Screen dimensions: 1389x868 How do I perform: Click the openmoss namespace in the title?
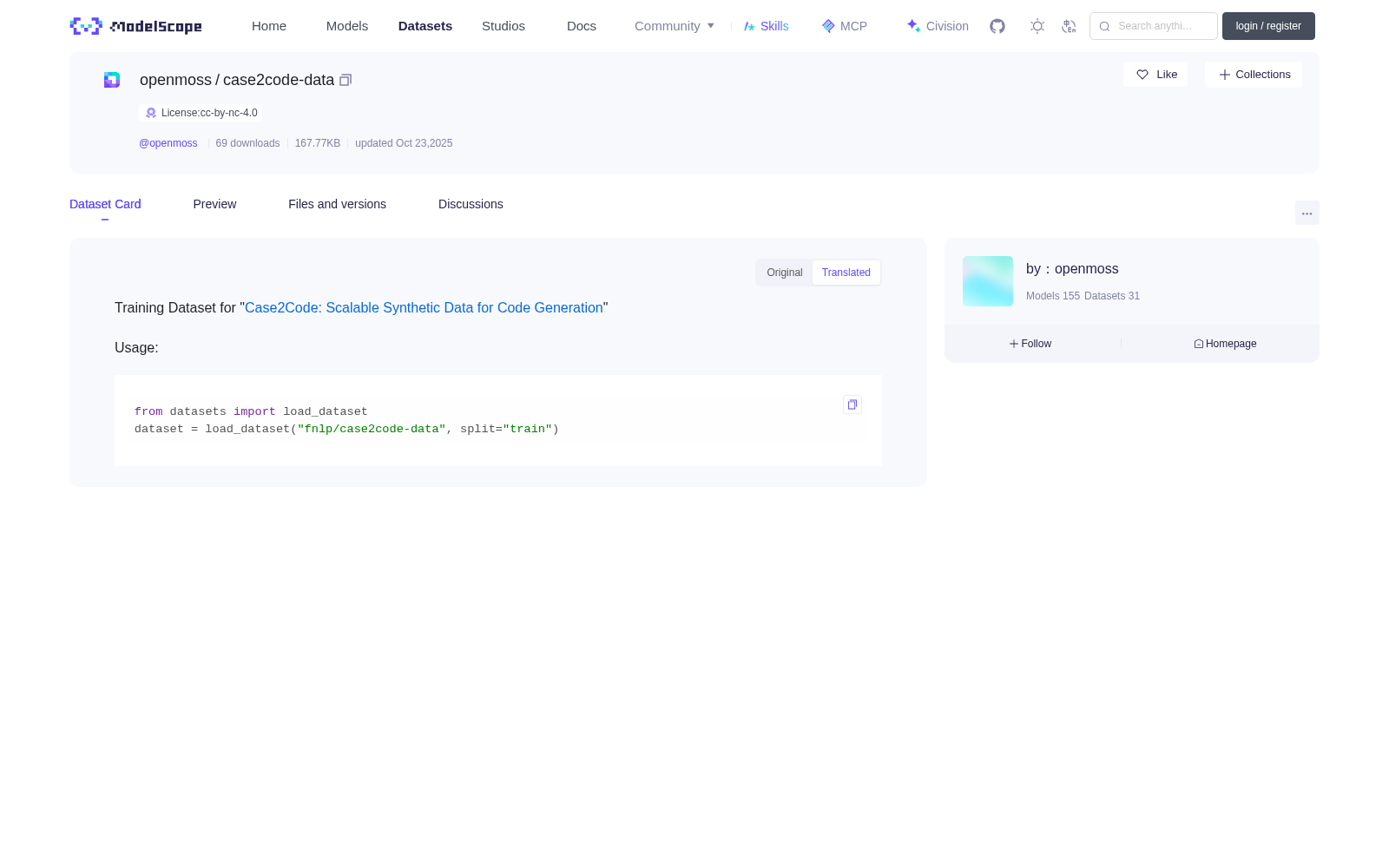point(175,80)
